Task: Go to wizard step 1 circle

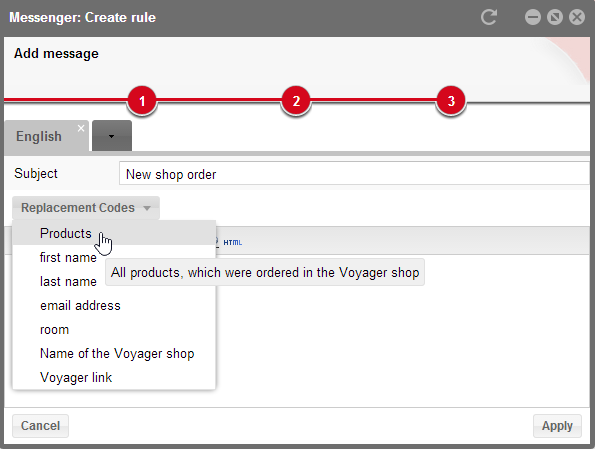Action: (142, 101)
